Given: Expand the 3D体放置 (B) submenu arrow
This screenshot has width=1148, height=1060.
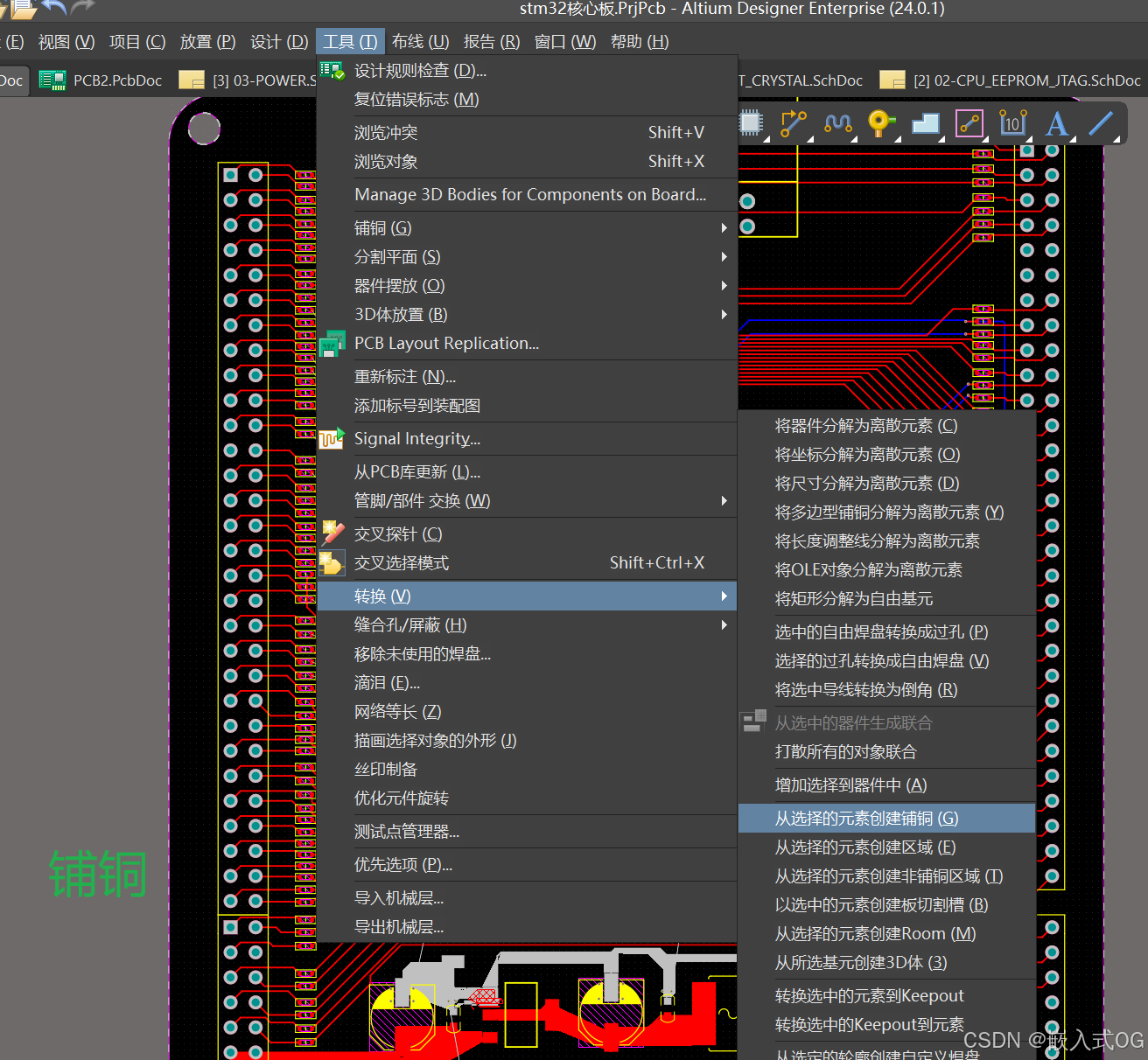Looking at the screenshot, I should click(724, 314).
